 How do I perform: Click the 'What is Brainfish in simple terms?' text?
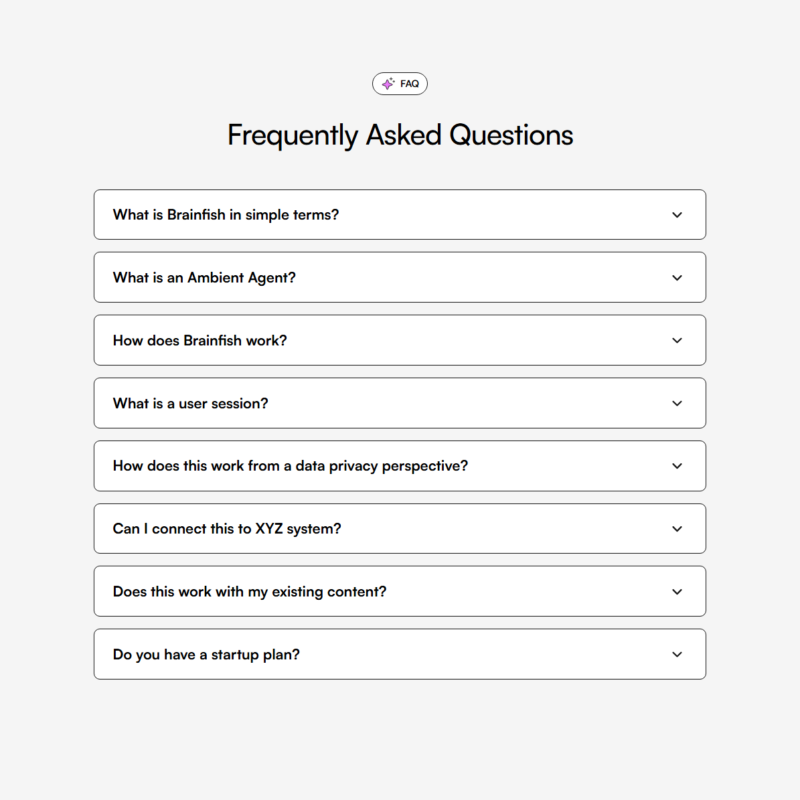226,215
